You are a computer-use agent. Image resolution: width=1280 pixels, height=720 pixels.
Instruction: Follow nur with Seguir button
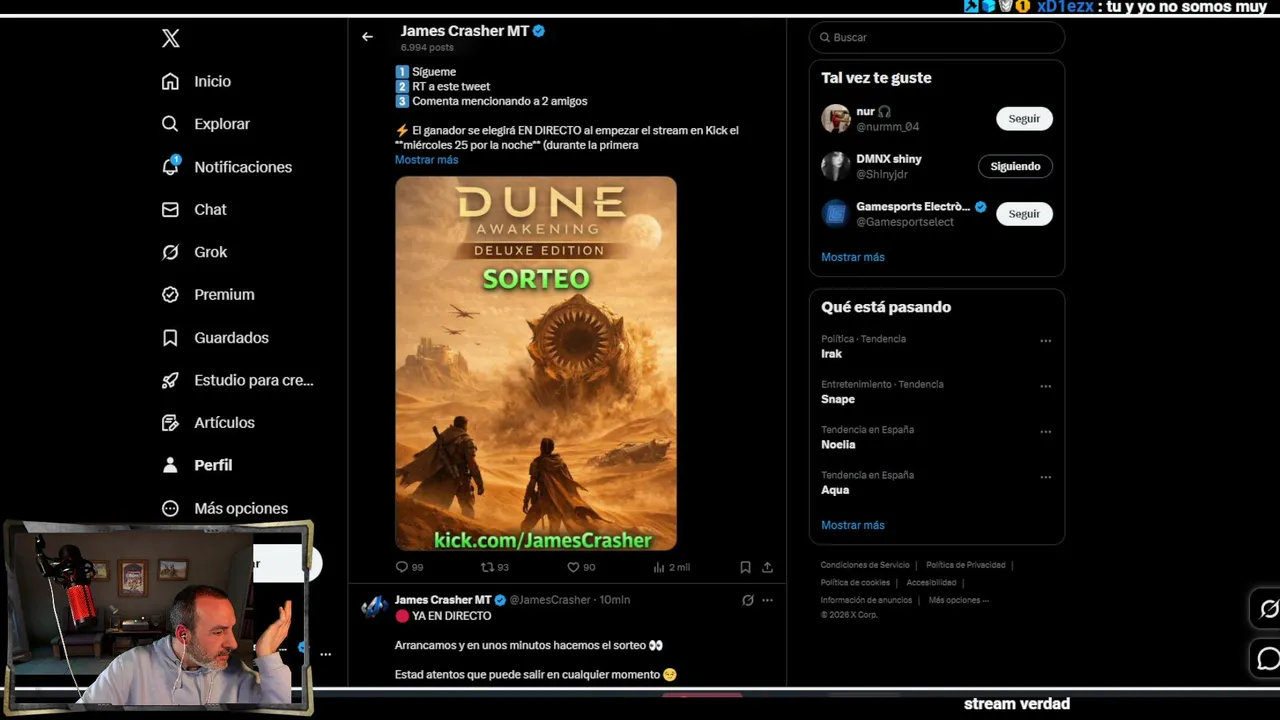pyautogui.click(x=1024, y=118)
